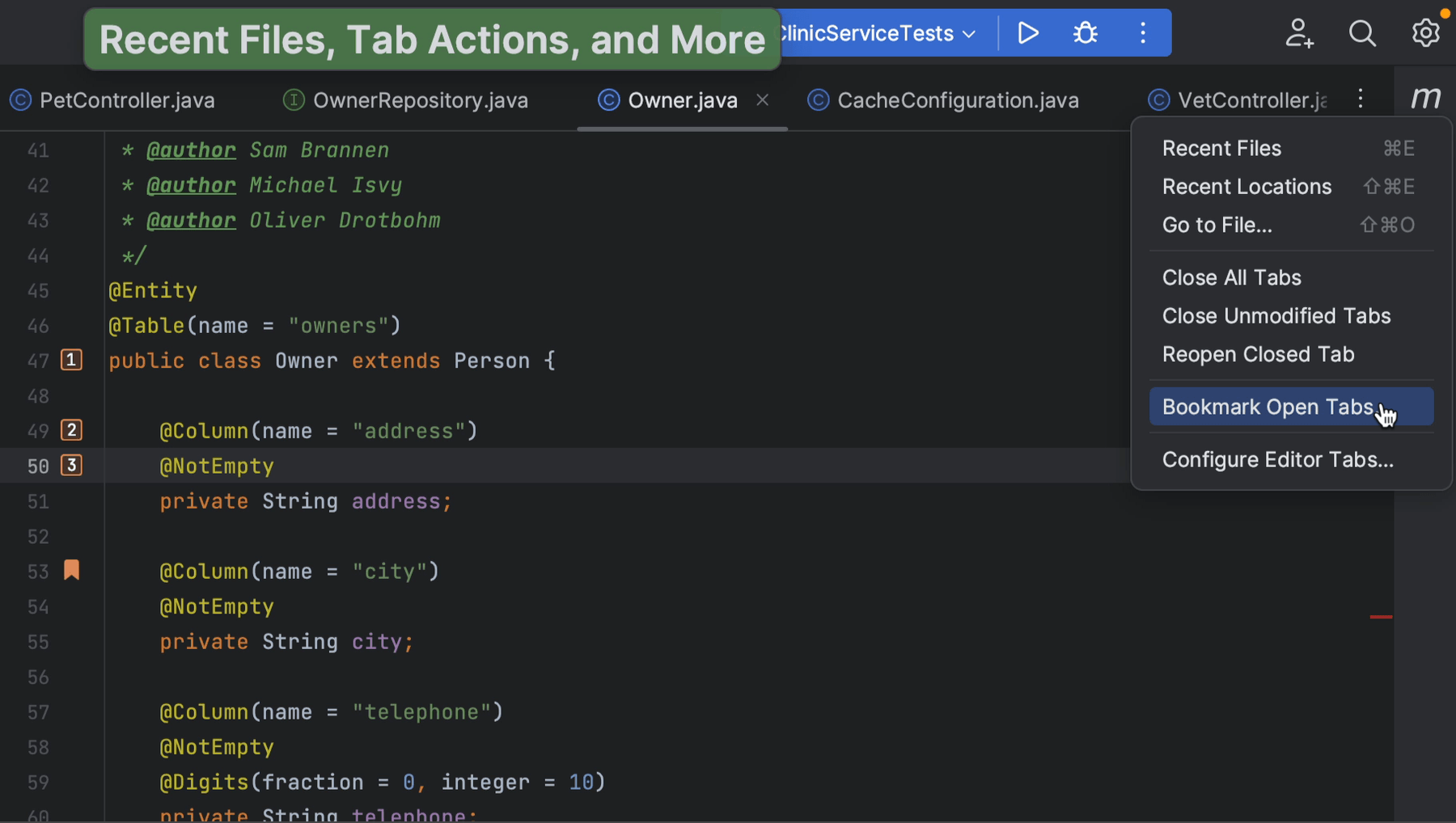Screen dimensions: 1456x823
Task: Choose Recent Files from the menu
Action: [x=1221, y=149]
